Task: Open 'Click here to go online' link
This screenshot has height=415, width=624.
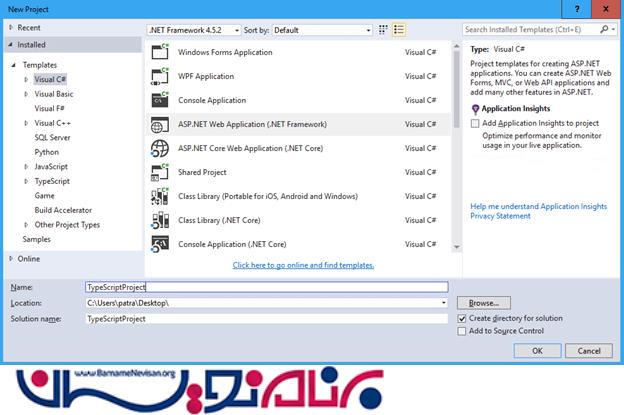Action: [303, 265]
